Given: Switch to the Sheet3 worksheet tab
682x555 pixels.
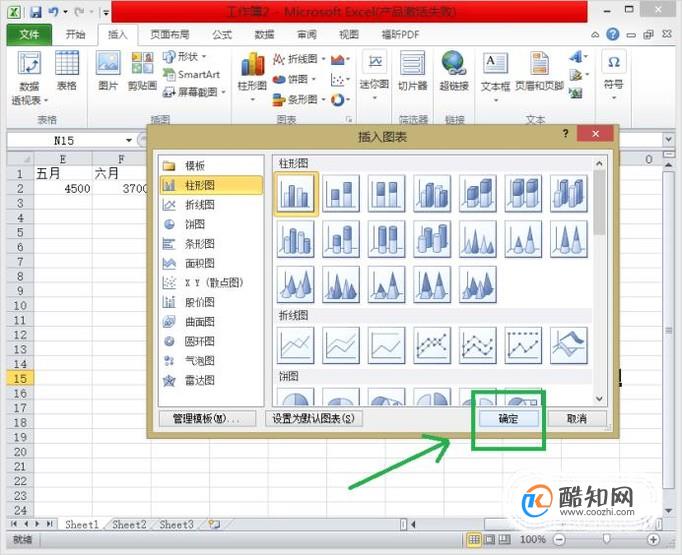Looking at the screenshot, I should pos(176,525).
